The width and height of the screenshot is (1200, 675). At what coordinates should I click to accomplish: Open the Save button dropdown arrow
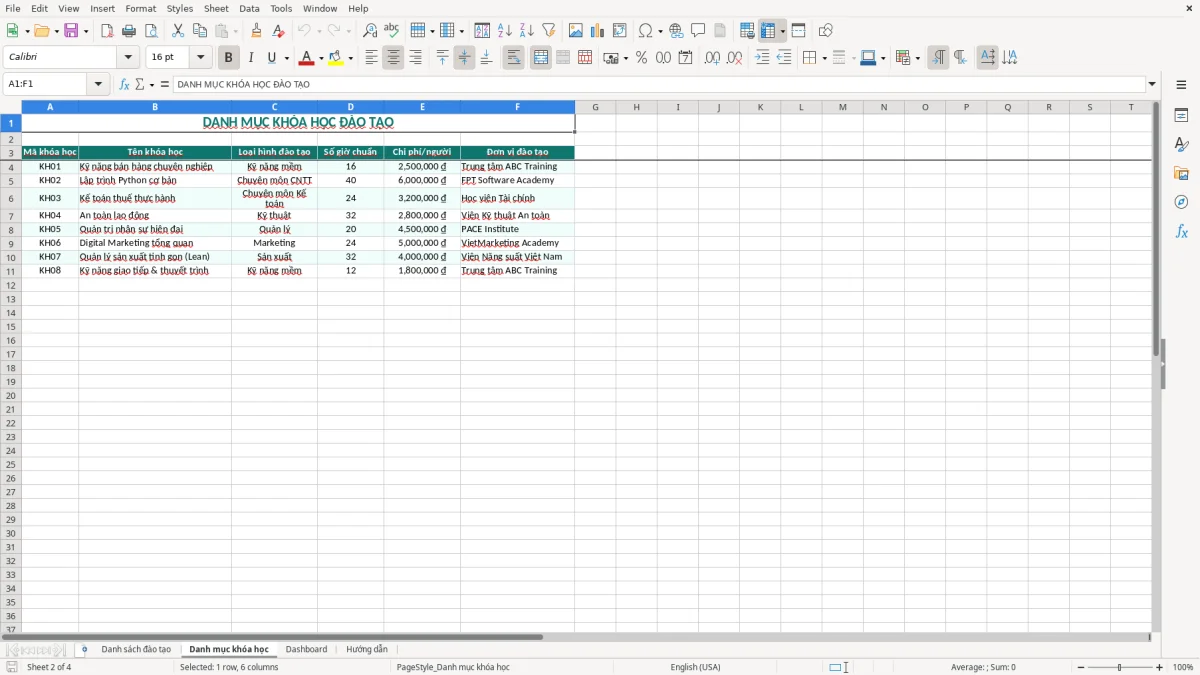(x=86, y=31)
